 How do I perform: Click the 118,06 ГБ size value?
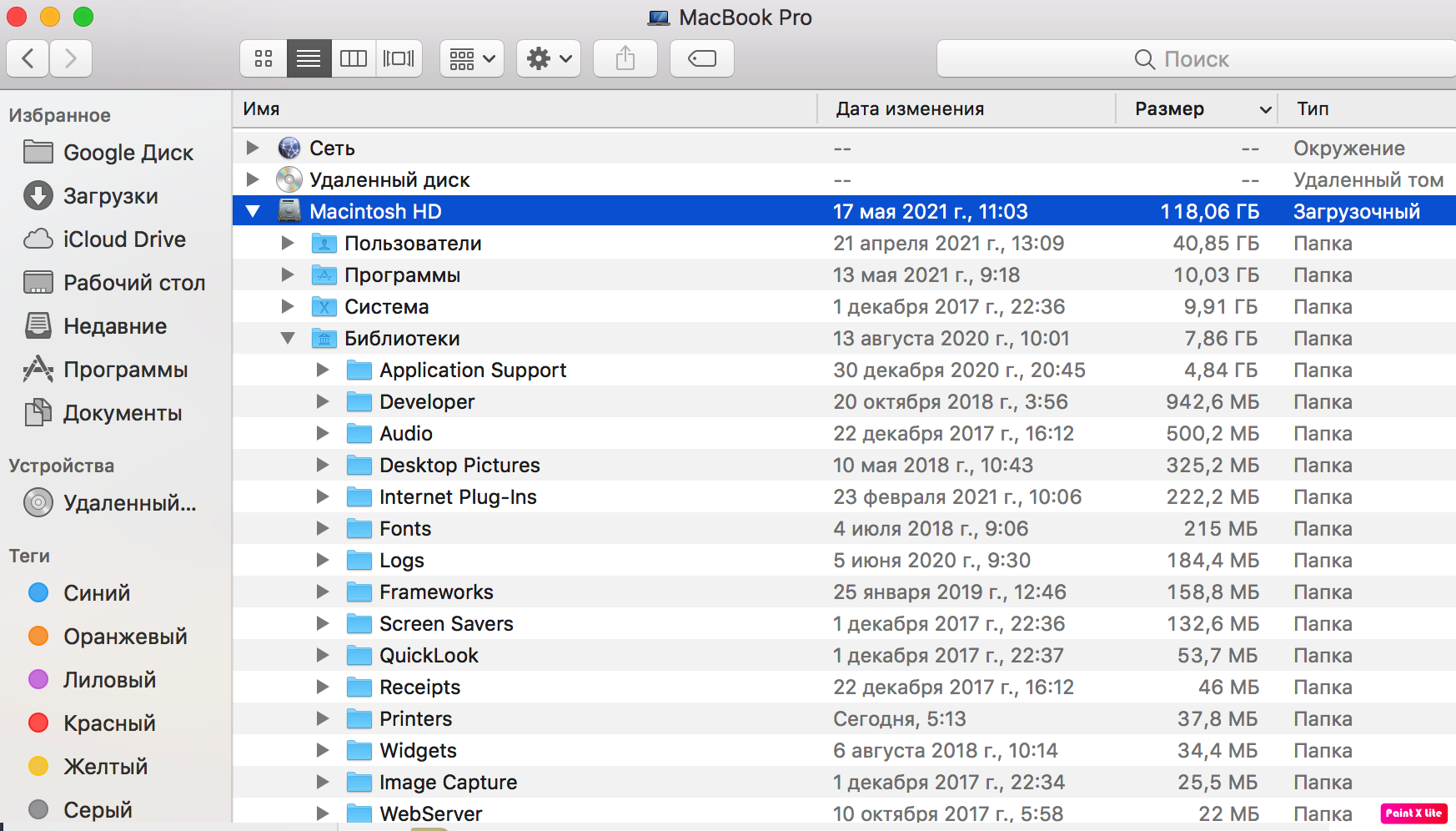pos(1210,211)
